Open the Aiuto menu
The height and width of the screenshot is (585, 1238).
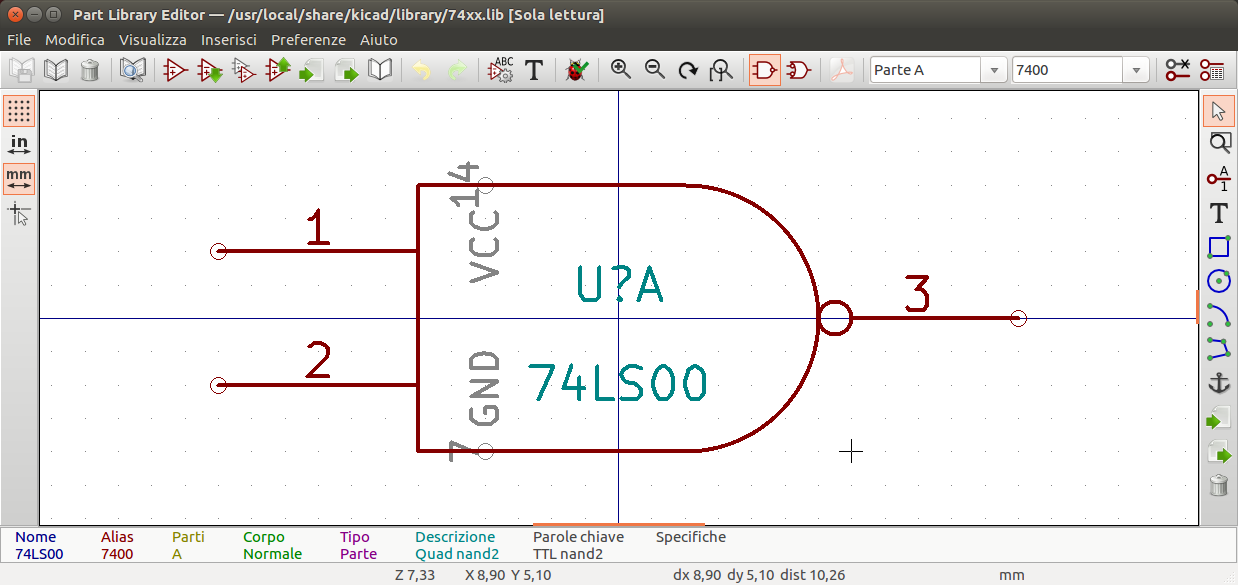pos(379,40)
